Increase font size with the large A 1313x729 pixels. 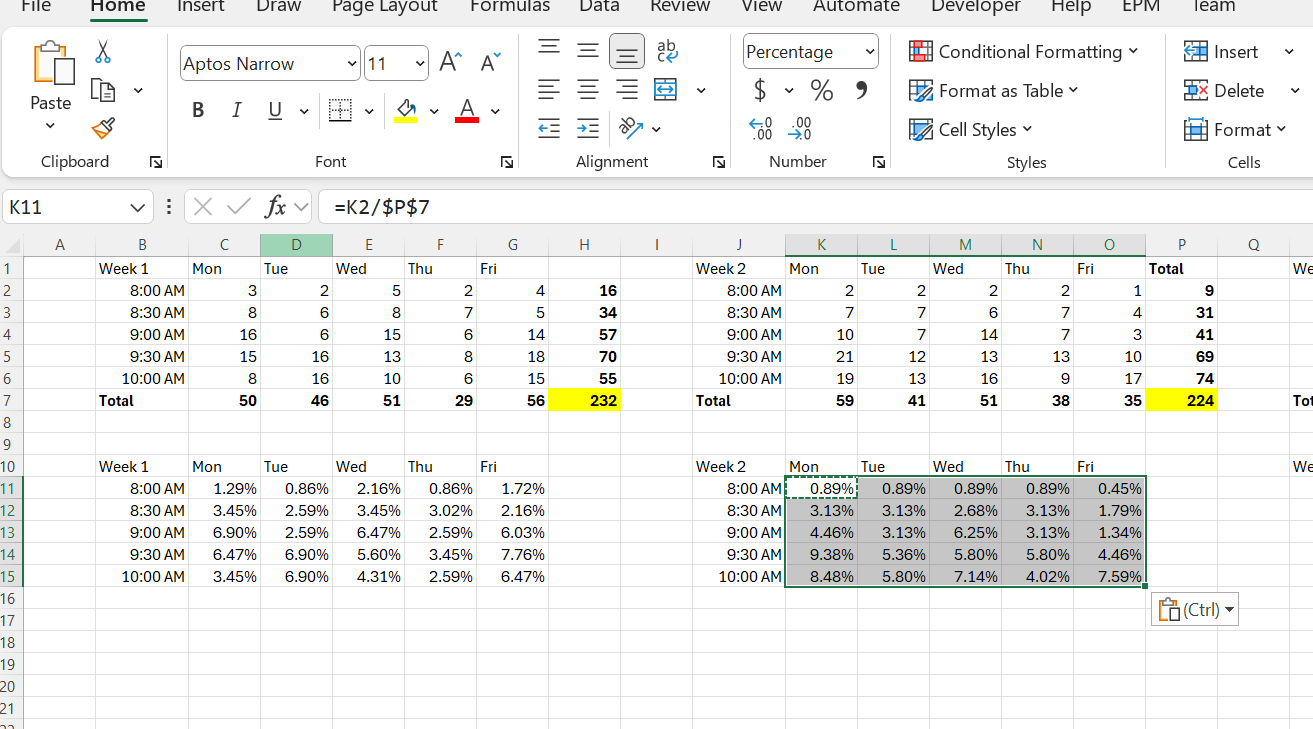[450, 63]
